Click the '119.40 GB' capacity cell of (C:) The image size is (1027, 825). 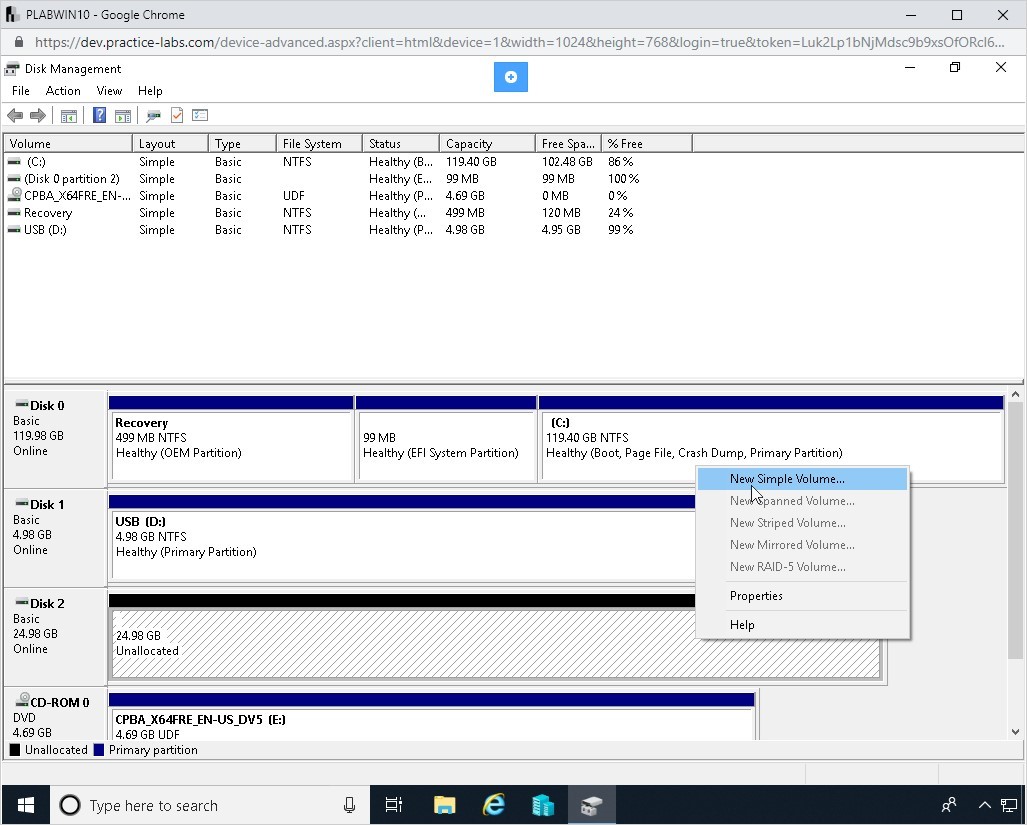click(x=471, y=162)
